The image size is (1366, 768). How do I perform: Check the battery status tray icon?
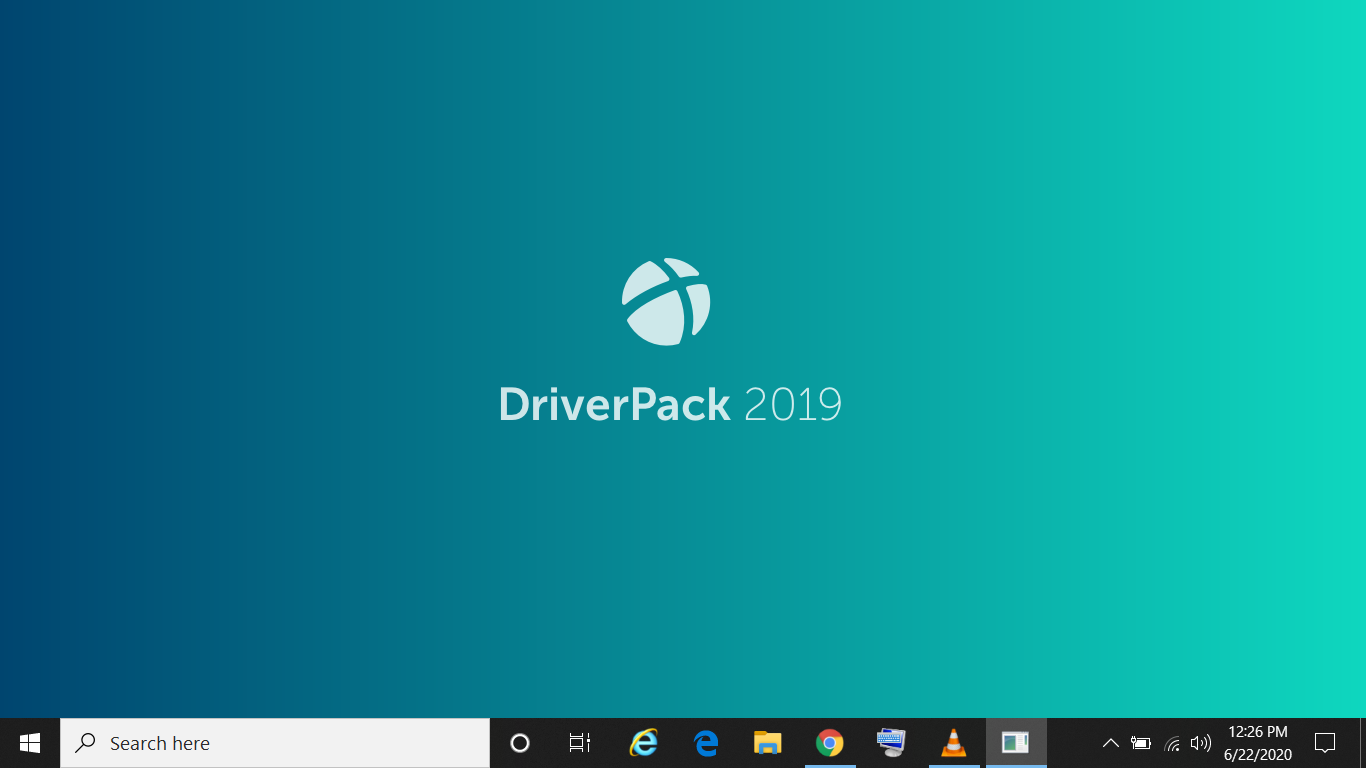point(1141,743)
